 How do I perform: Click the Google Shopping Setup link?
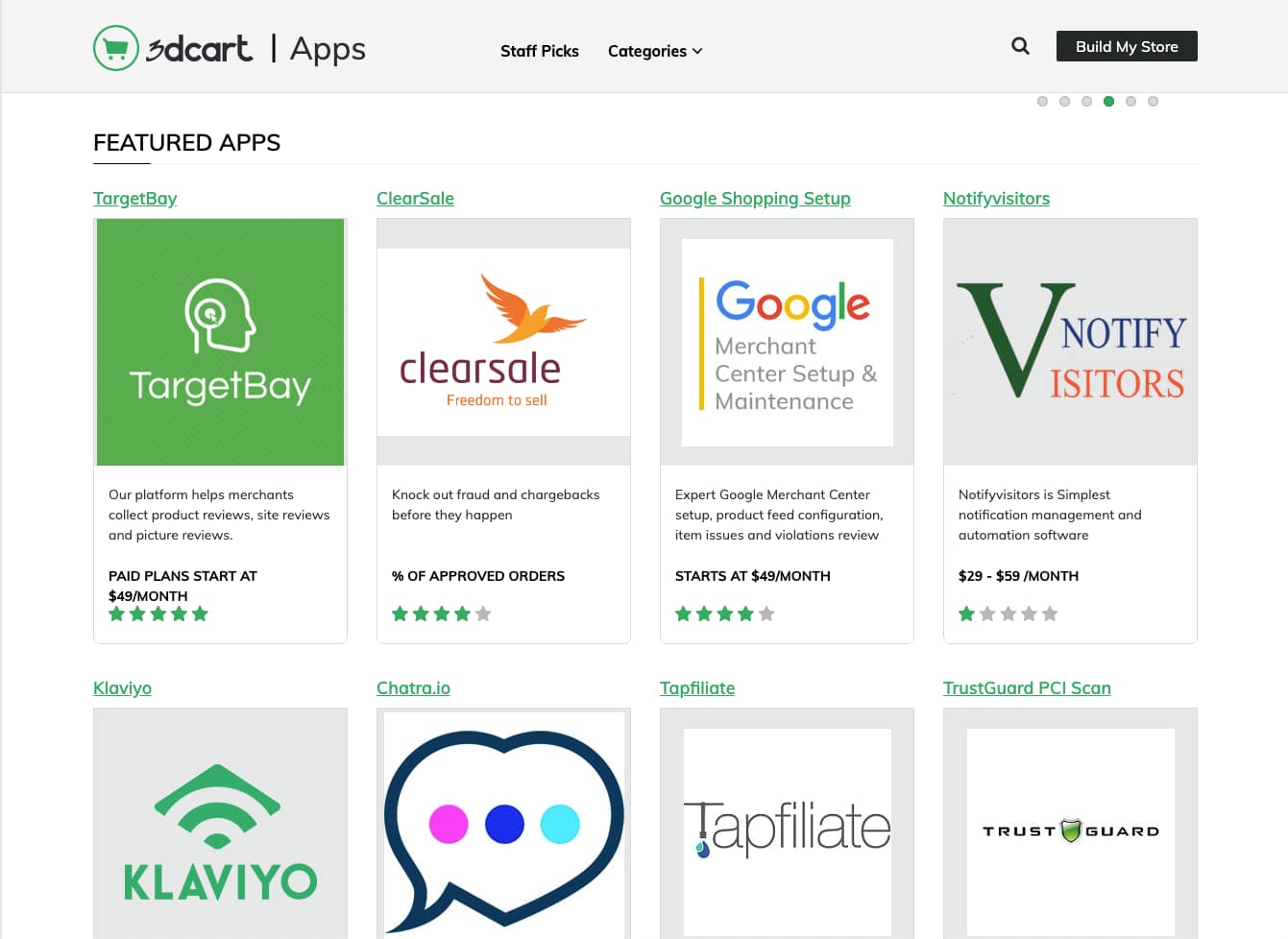click(x=755, y=198)
